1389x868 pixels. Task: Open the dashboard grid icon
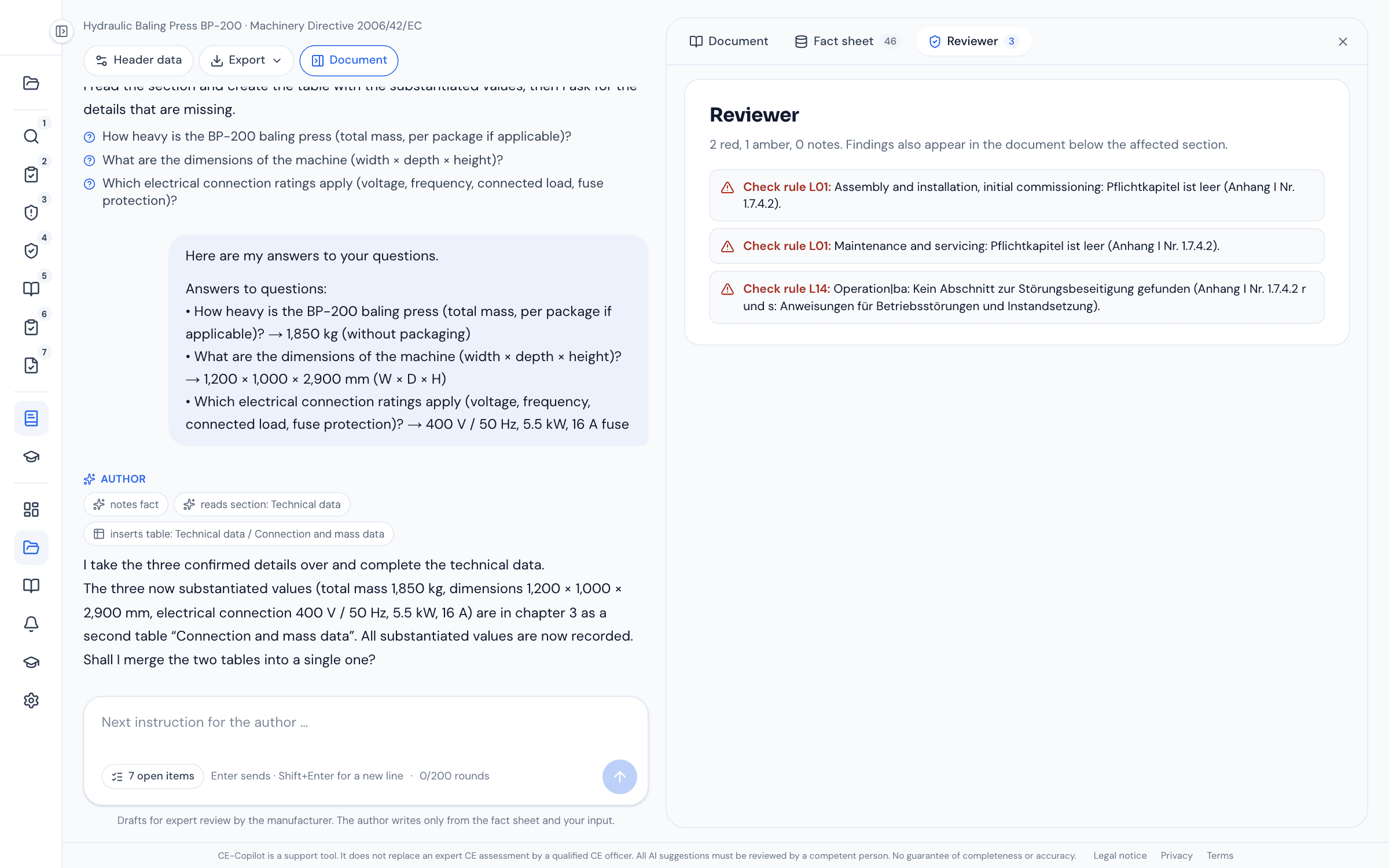click(x=31, y=509)
